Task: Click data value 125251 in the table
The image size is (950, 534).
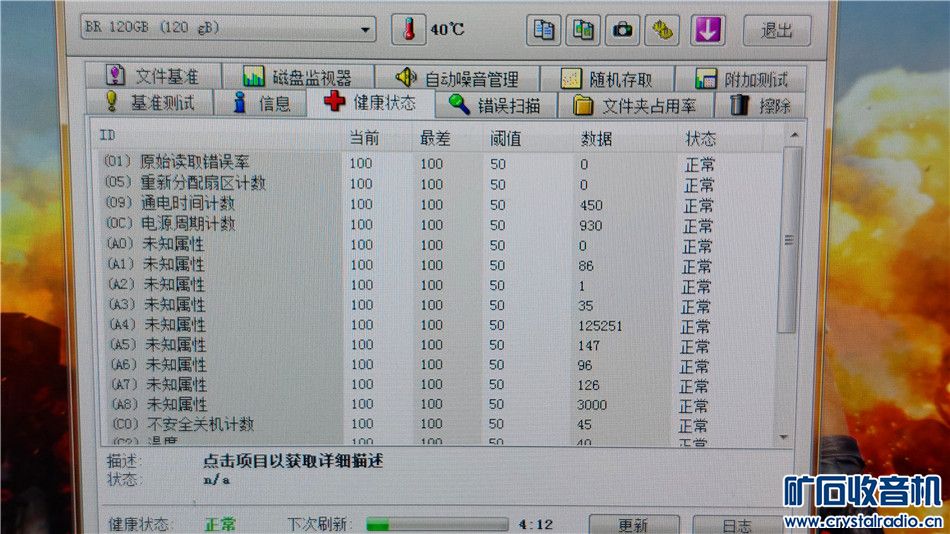Action: pyautogui.click(x=600, y=325)
